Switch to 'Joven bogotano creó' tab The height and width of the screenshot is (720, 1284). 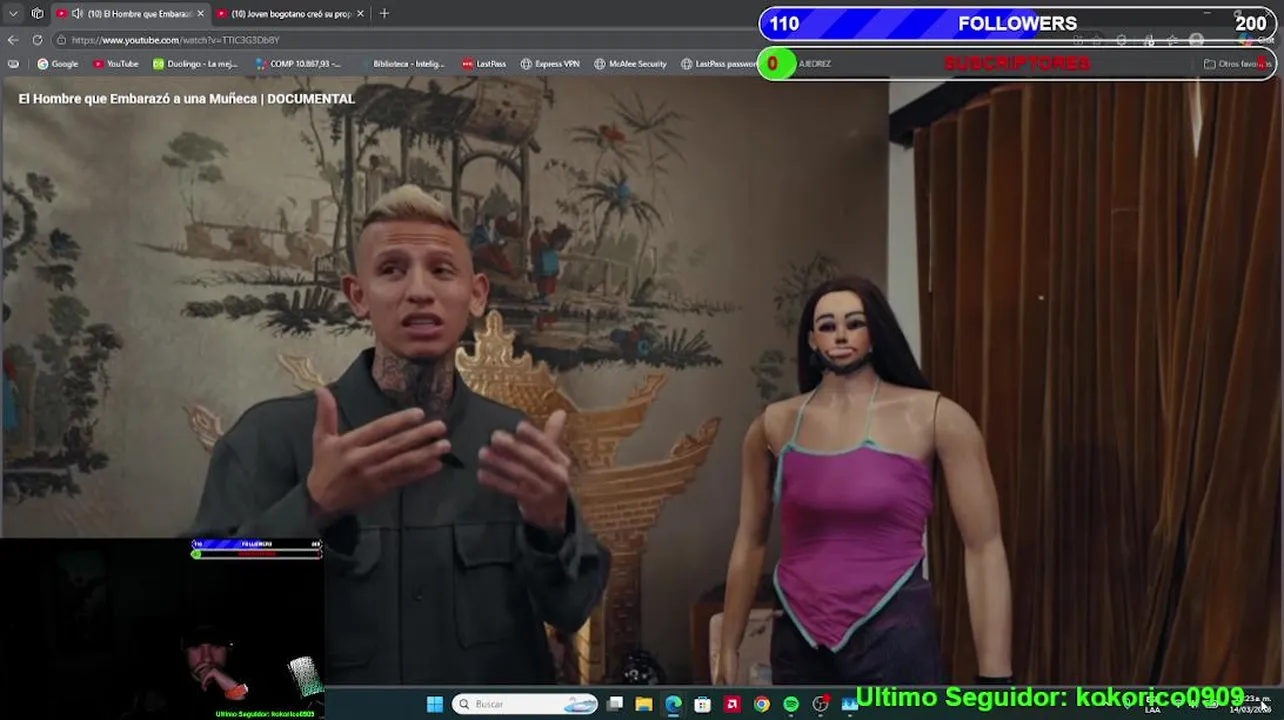click(290, 14)
